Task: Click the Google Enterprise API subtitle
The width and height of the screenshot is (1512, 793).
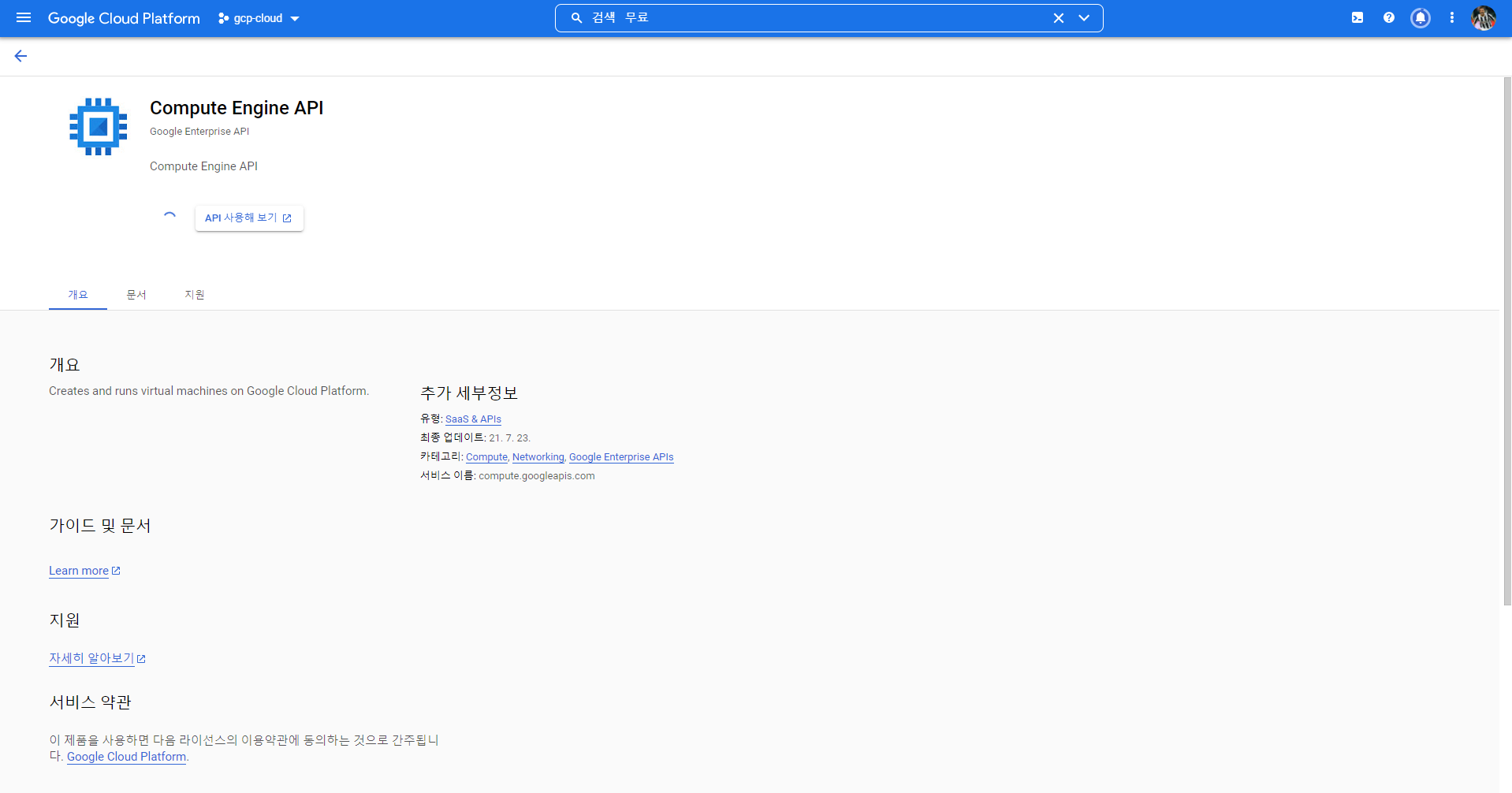Action: point(199,132)
